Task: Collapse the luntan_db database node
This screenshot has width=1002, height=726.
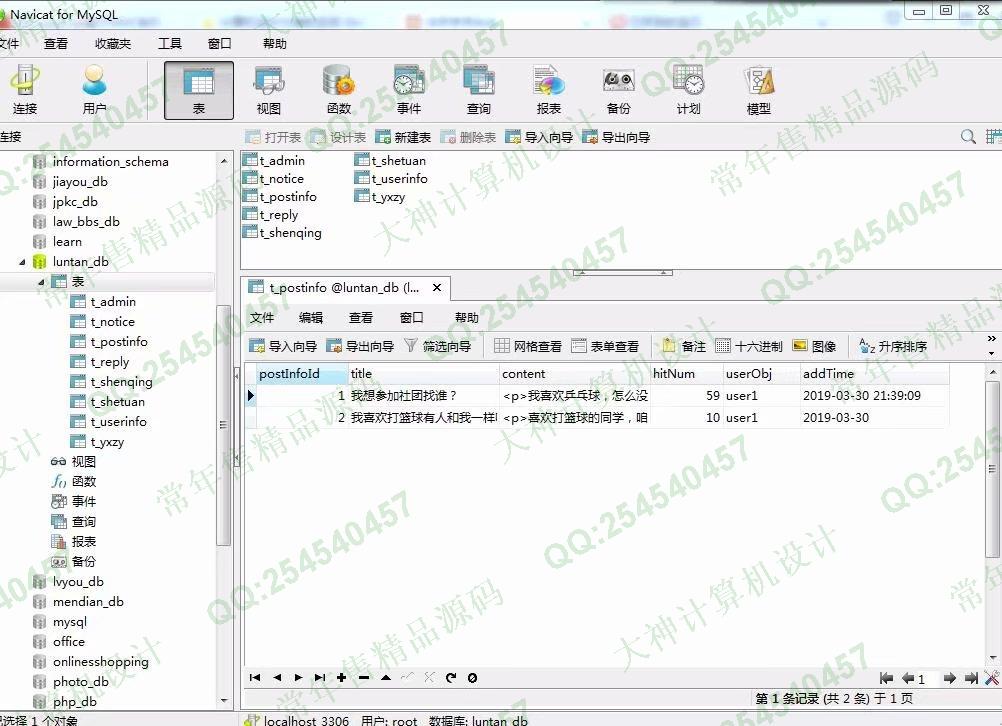Action: pos(22,261)
